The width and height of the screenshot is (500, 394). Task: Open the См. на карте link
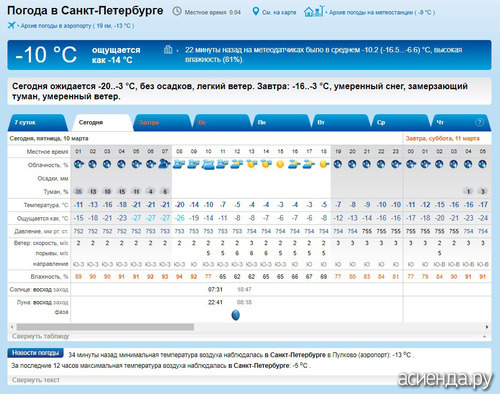279,12
